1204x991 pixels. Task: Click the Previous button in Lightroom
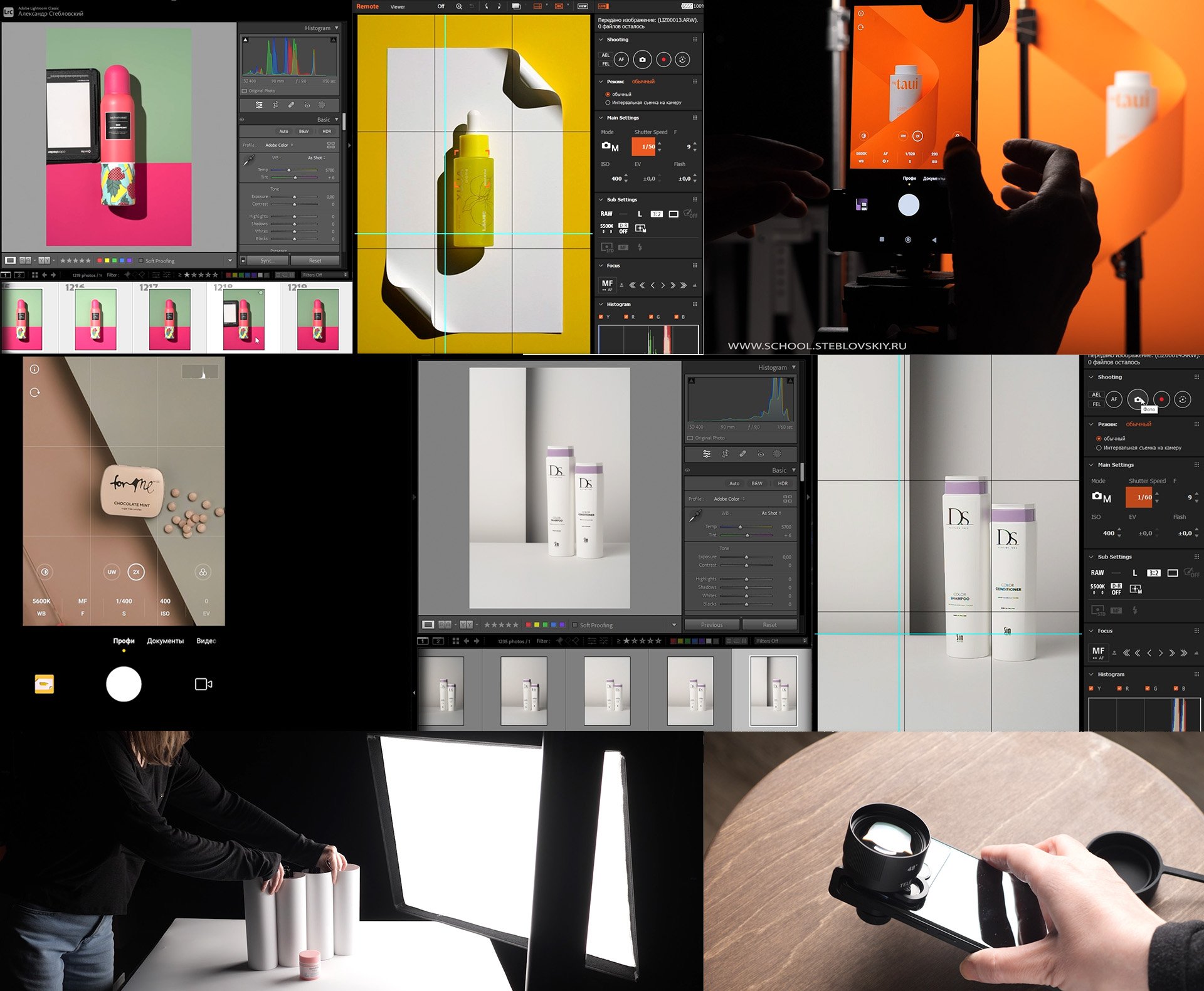[x=712, y=625]
